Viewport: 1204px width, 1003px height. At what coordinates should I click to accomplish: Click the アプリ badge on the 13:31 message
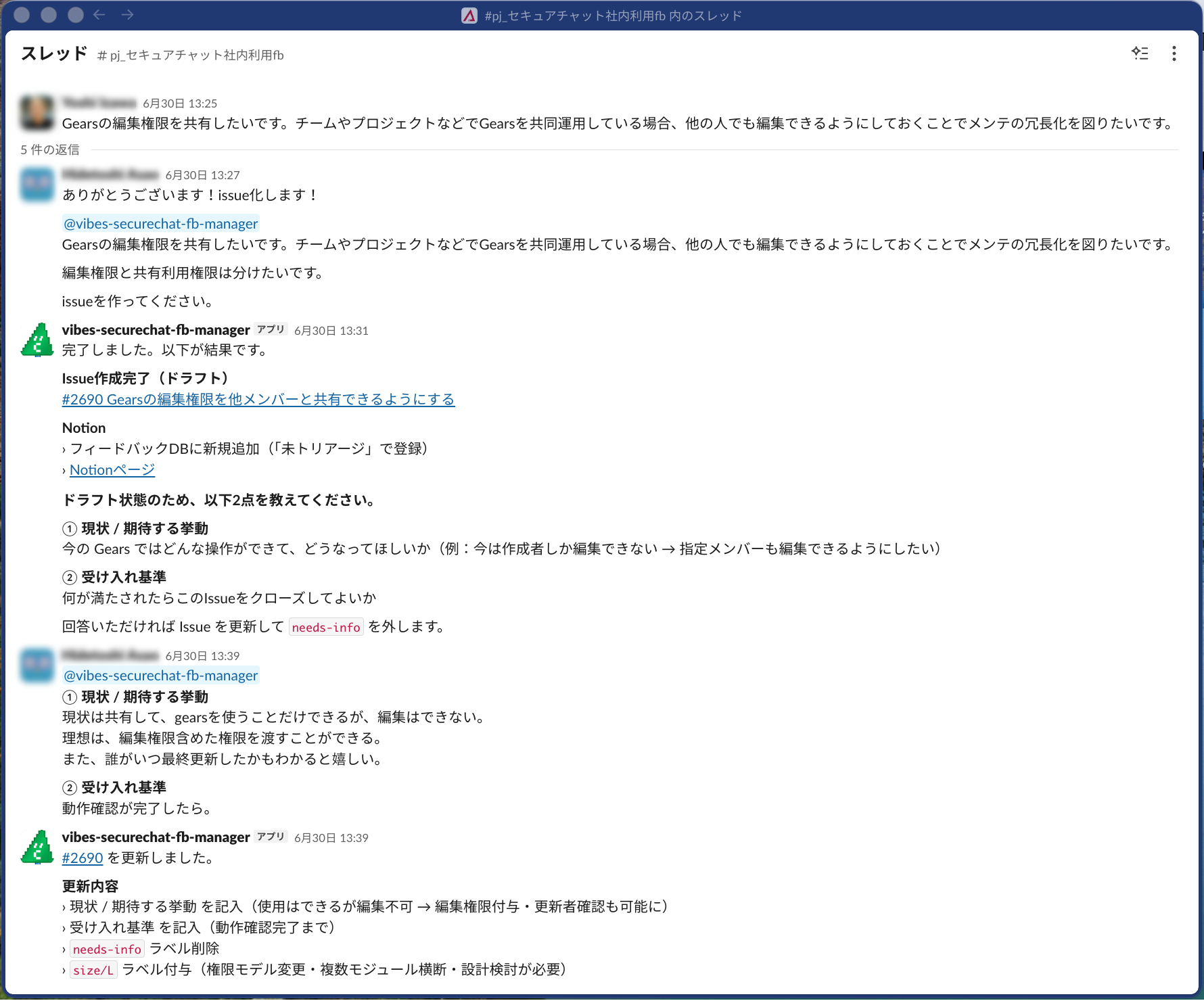click(x=271, y=329)
